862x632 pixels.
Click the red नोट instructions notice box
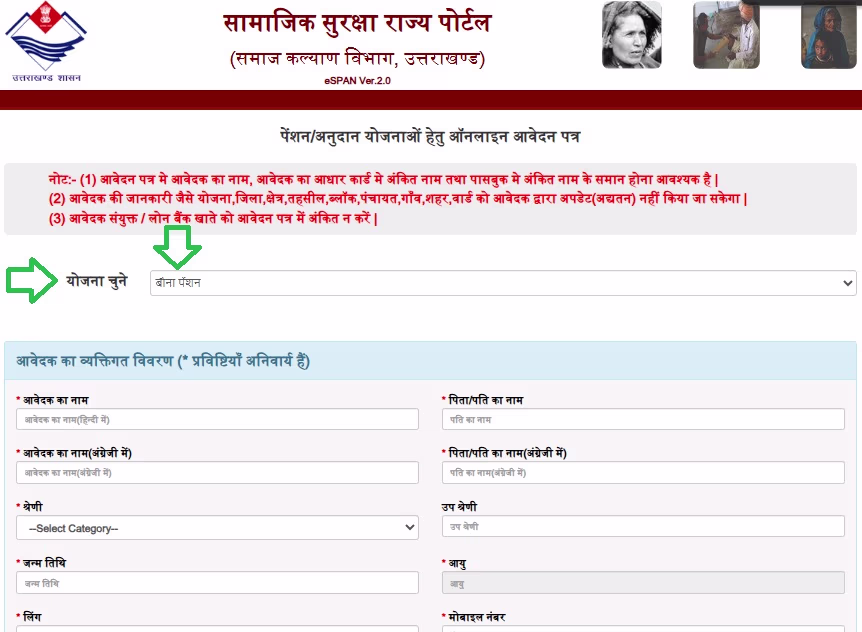click(430, 199)
